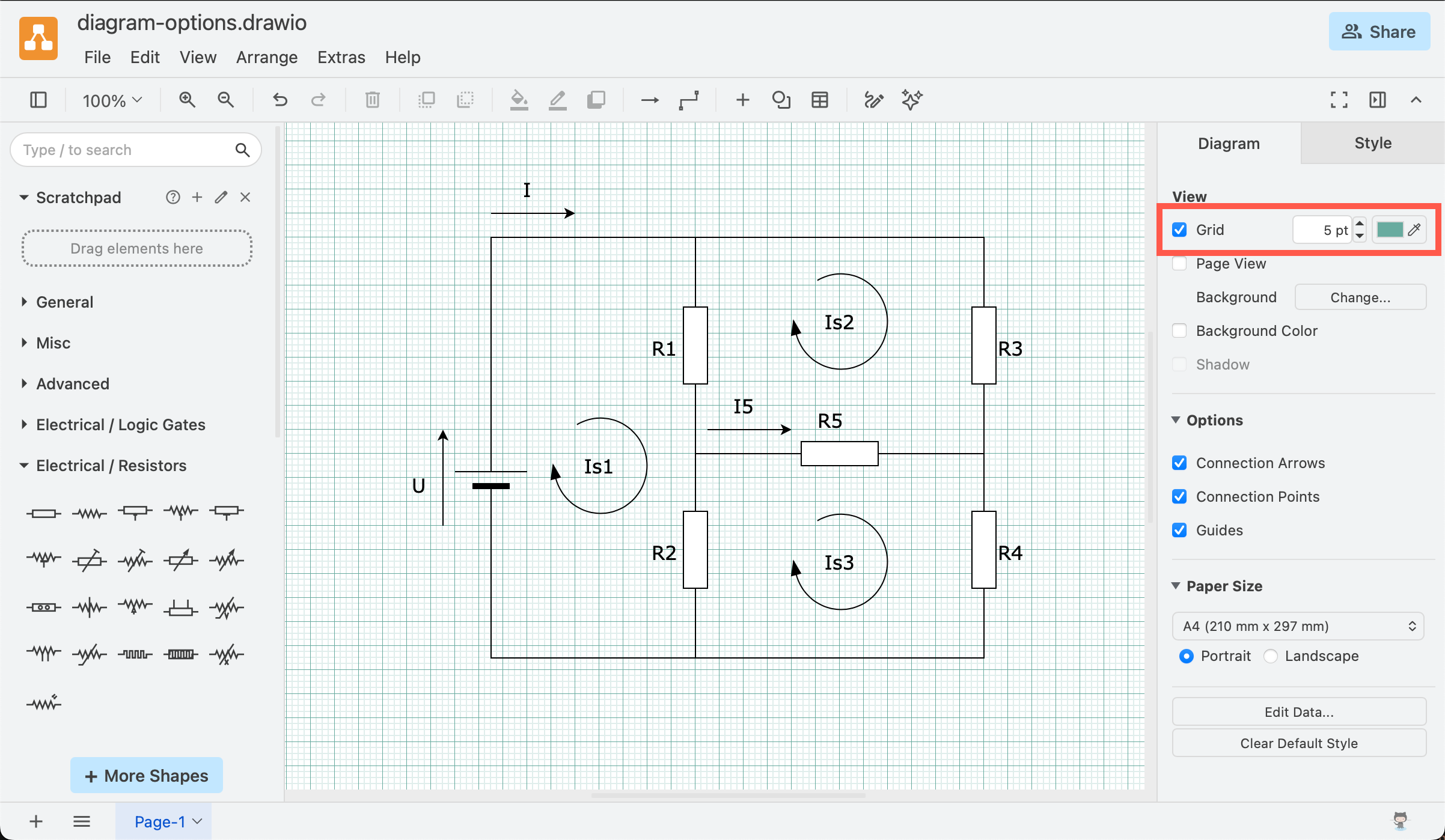Click the Clear Default Style button
Image resolution: width=1445 pixels, height=840 pixels.
1299,743
